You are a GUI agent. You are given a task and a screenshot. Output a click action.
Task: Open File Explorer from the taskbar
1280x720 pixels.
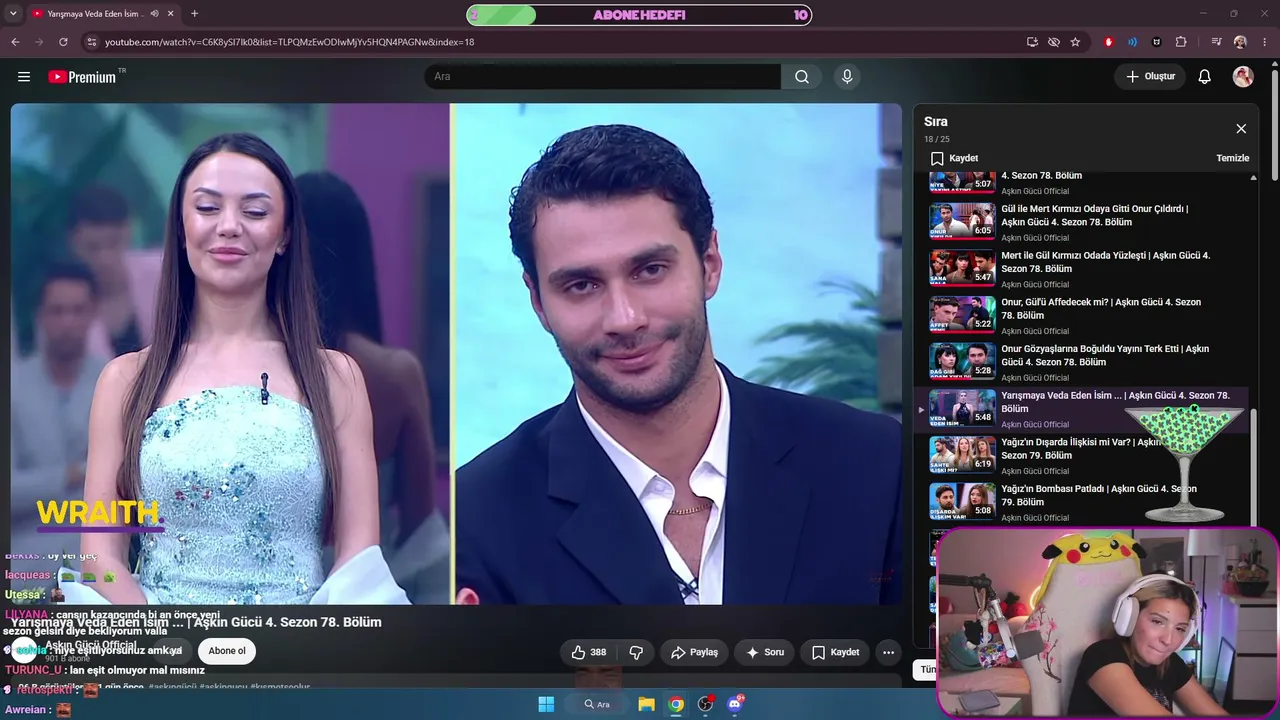[x=647, y=704]
